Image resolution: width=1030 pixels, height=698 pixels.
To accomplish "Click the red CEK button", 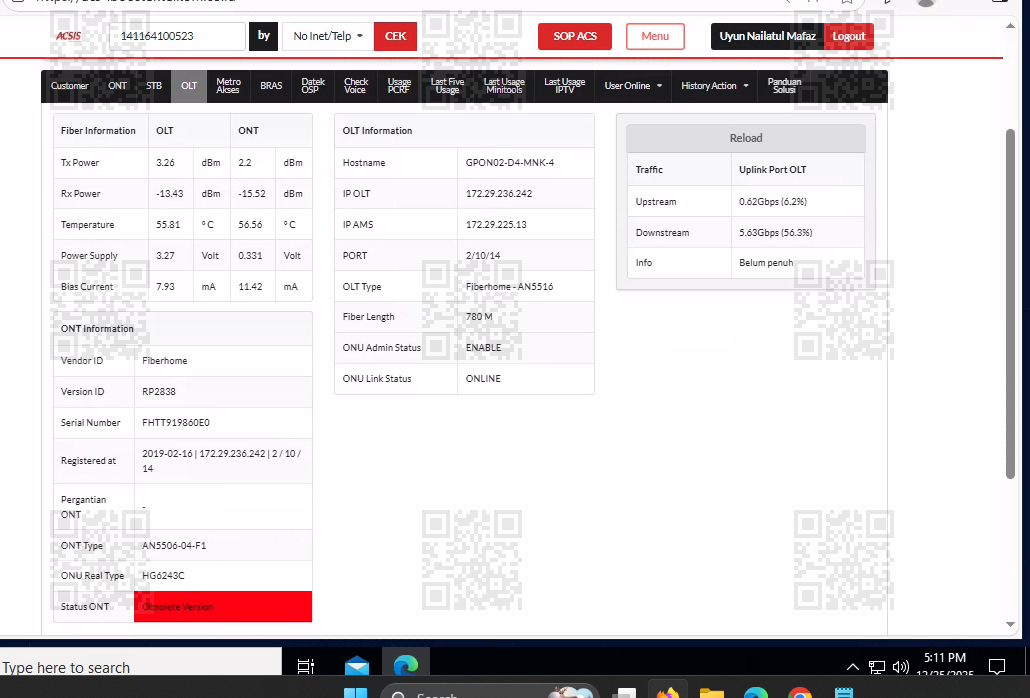I will [395, 36].
